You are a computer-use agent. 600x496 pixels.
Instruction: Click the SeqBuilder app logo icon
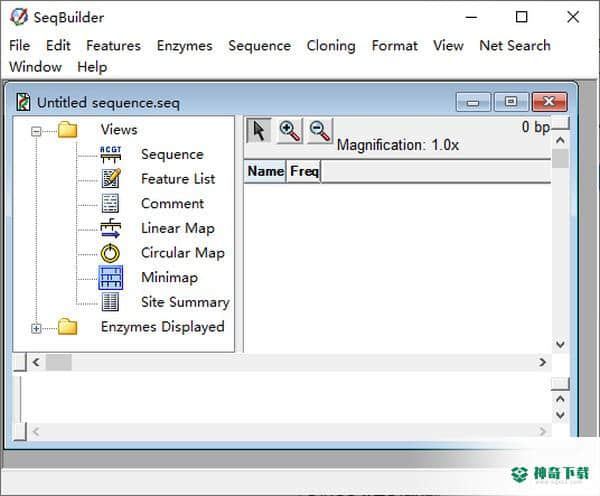click(19, 17)
